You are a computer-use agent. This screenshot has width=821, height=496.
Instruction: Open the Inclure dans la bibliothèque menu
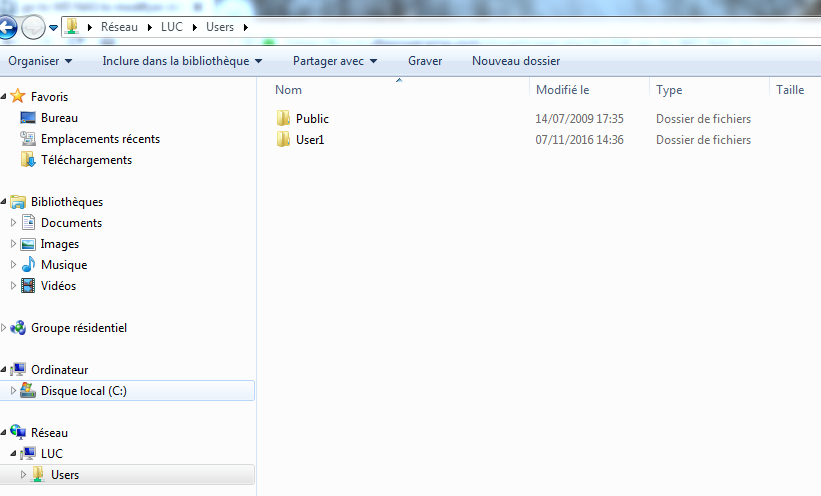[x=181, y=61]
